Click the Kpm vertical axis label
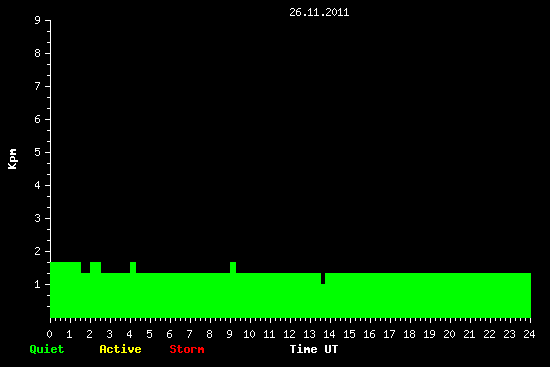The height and width of the screenshot is (367, 550). [x=12, y=159]
